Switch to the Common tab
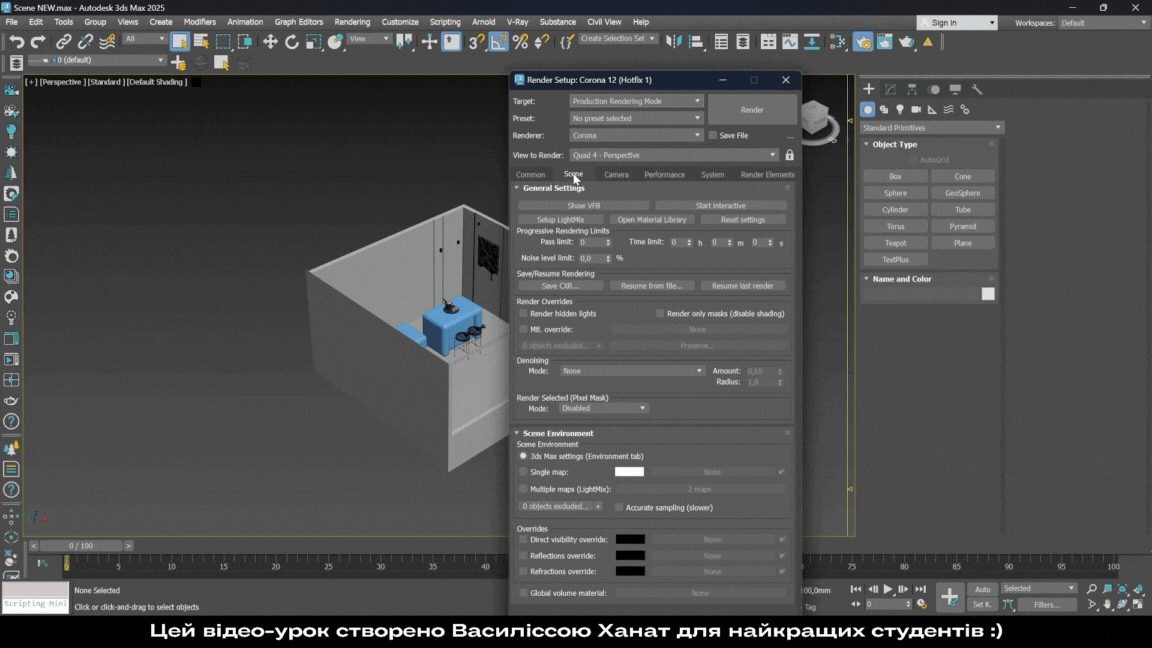The height and width of the screenshot is (648, 1152). pos(530,175)
